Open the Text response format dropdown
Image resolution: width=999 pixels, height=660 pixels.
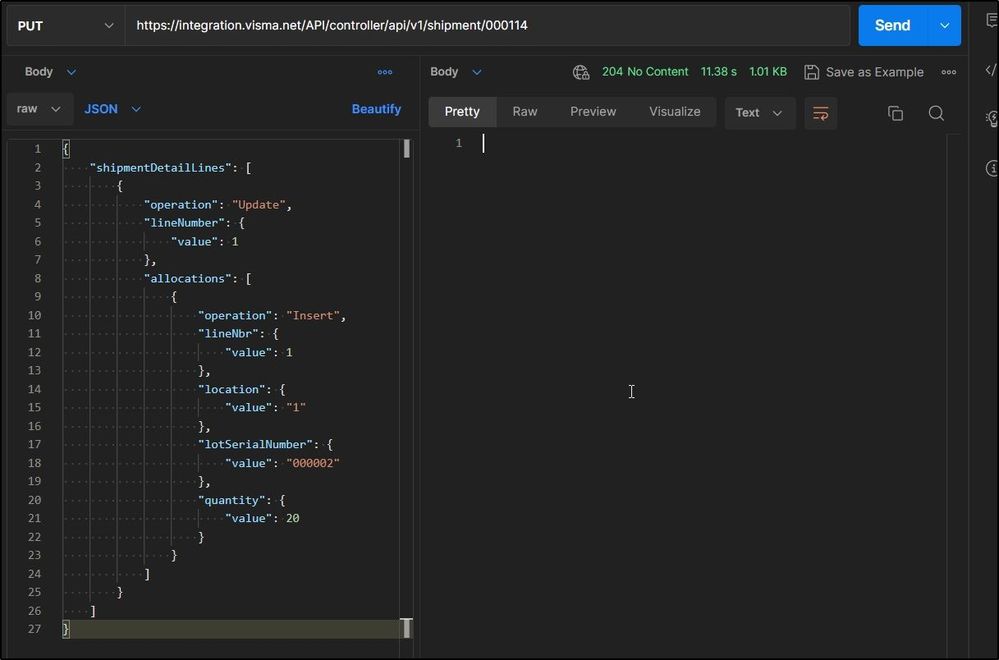click(759, 113)
